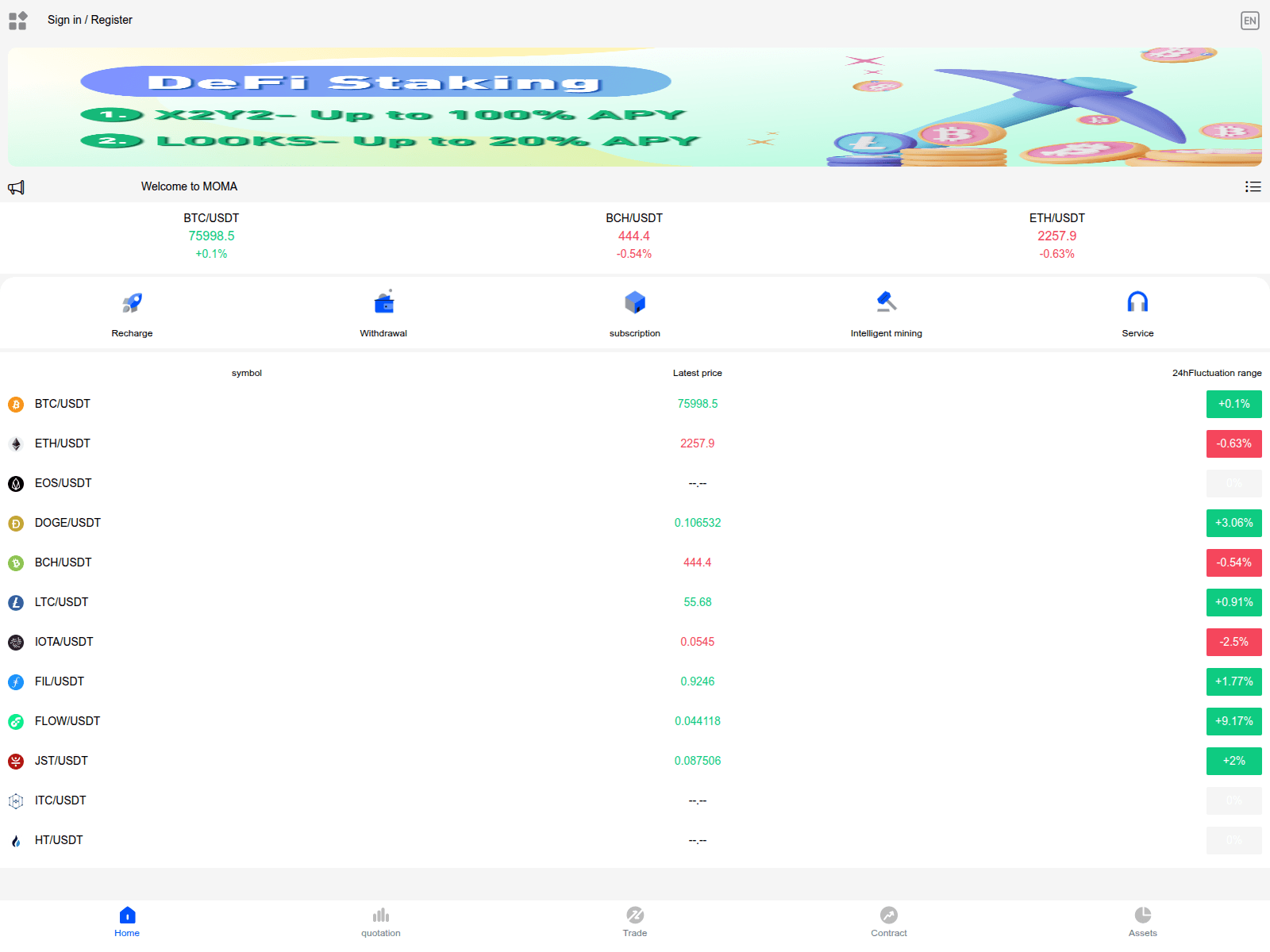The image size is (1270, 952).
Task: Click the Service headset icon
Action: (1137, 302)
